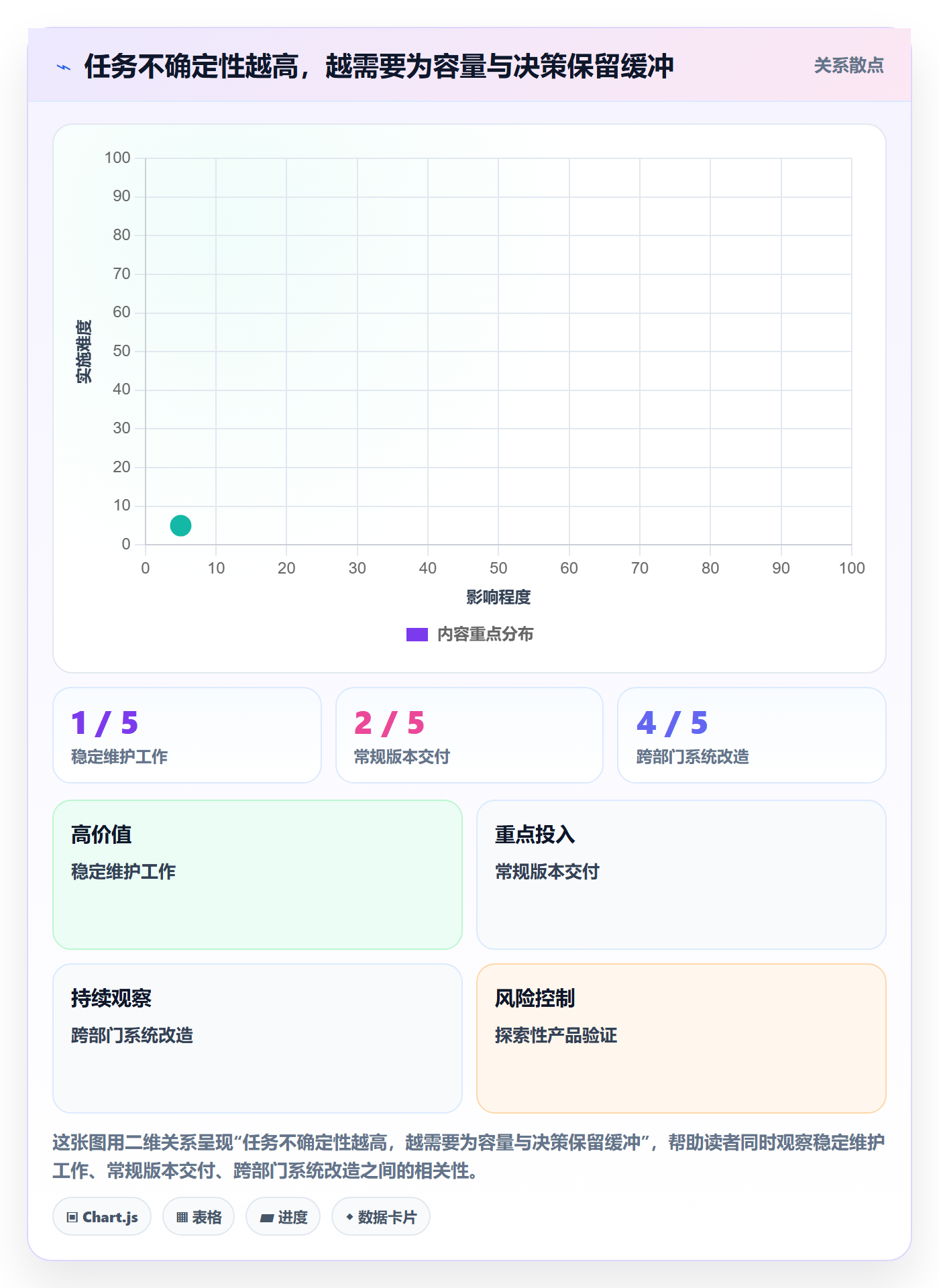Click the diamond icon in 数据卡片 tag
939x1288 pixels.
click(x=349, y=1216)
